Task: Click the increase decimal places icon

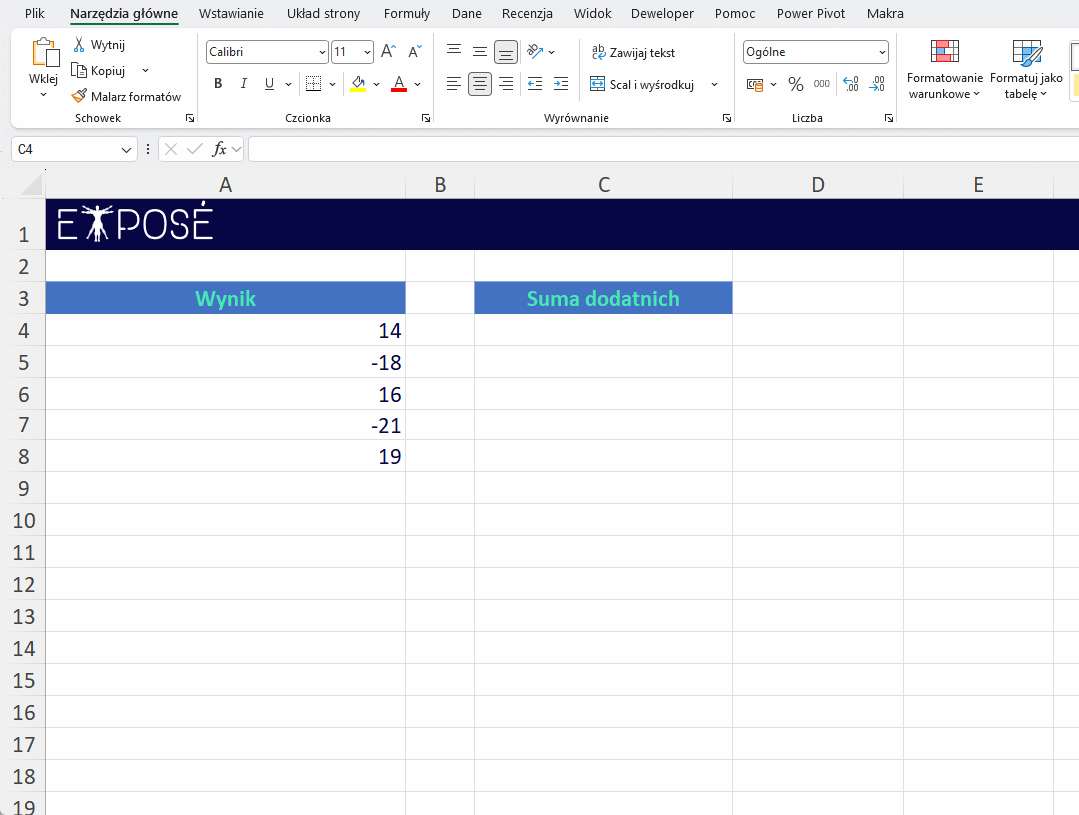Action: coord(850,84)
